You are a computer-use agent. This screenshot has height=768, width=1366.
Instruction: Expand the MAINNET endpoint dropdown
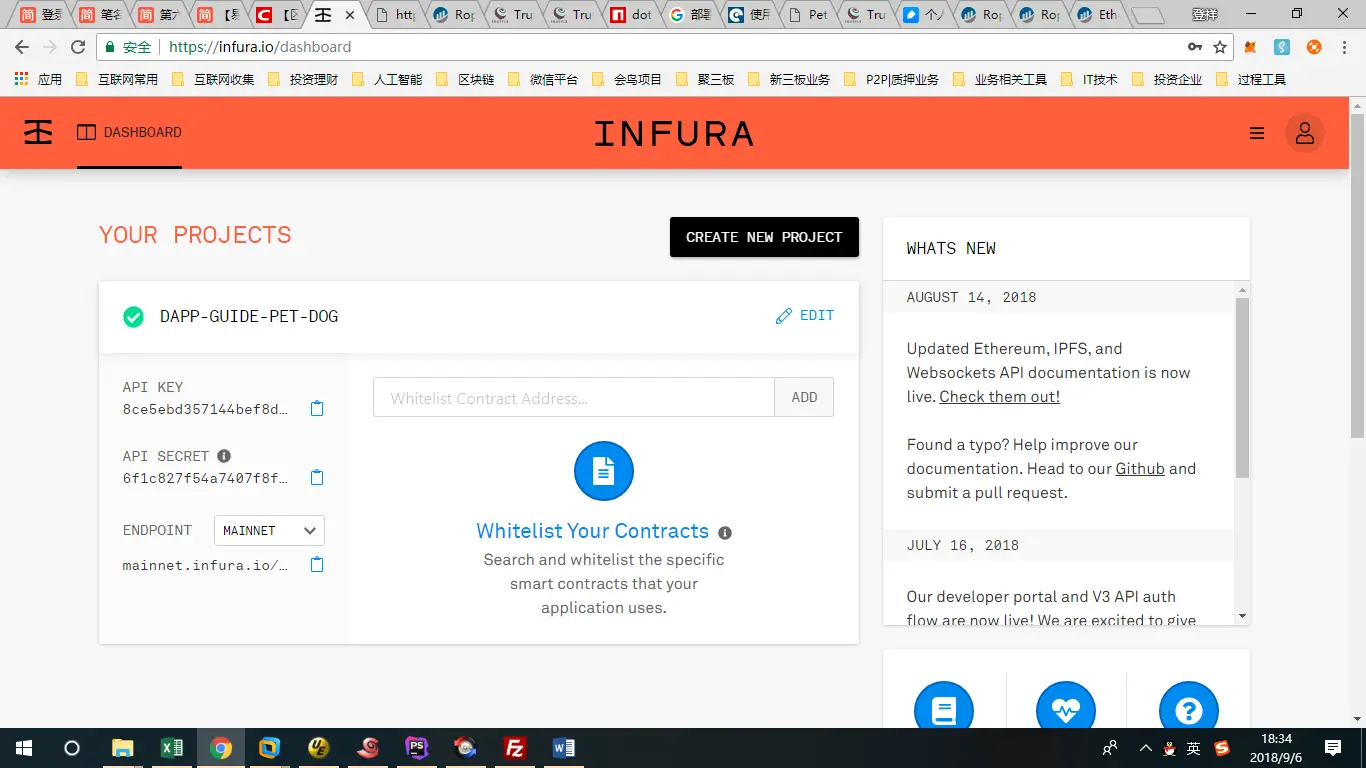click(x=269, y=531)
